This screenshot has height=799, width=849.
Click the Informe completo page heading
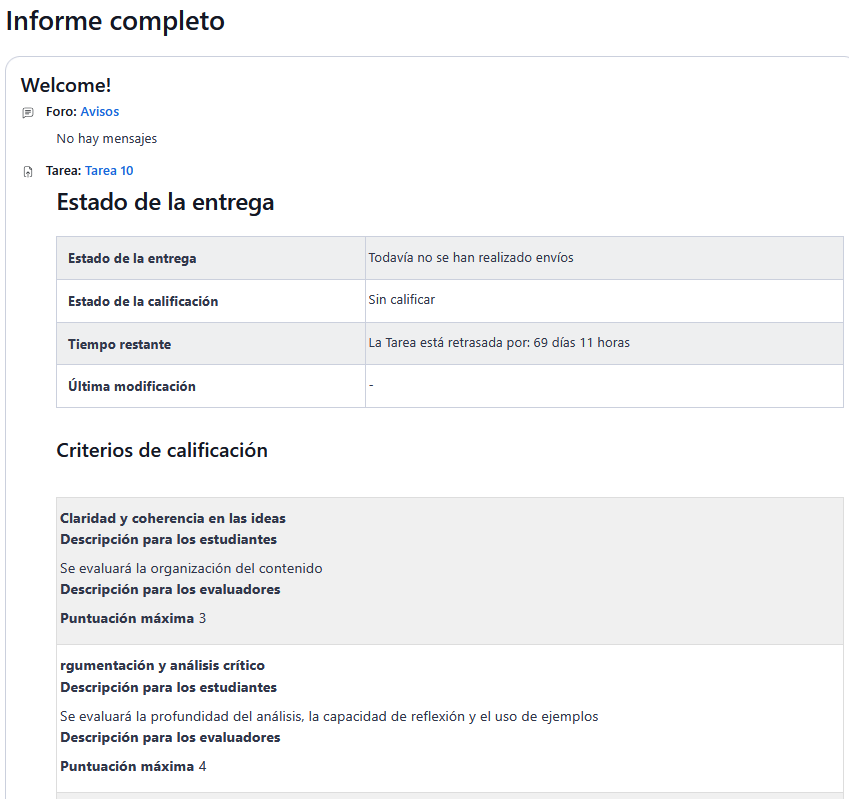coord(115,21)
